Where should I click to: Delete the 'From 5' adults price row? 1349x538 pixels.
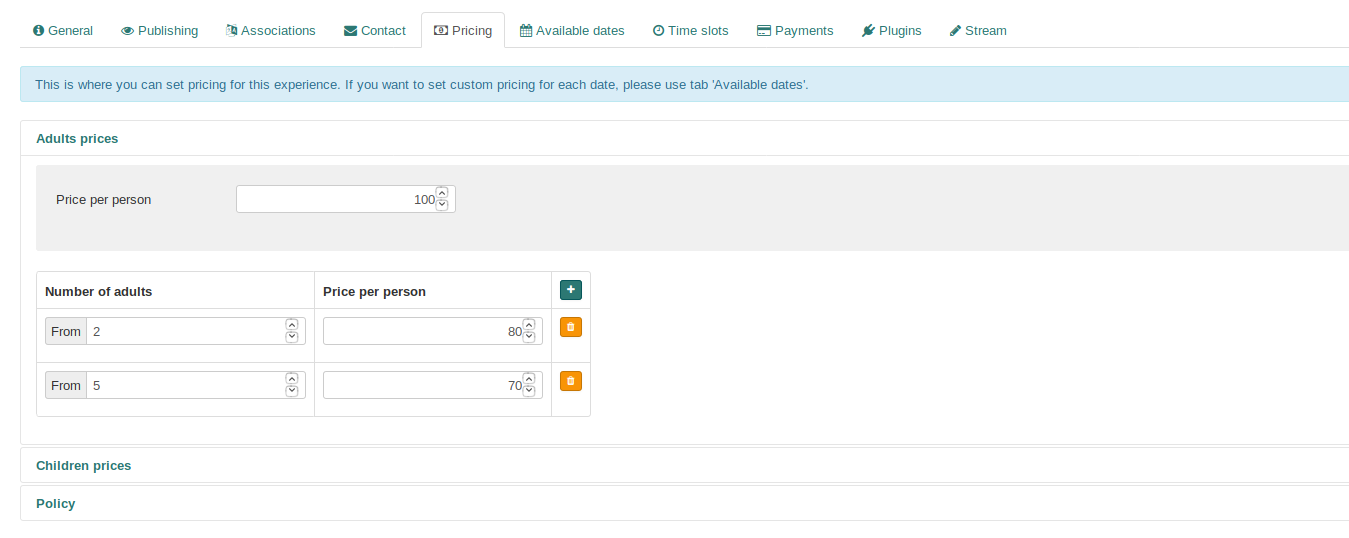click(x=570, y=381)
